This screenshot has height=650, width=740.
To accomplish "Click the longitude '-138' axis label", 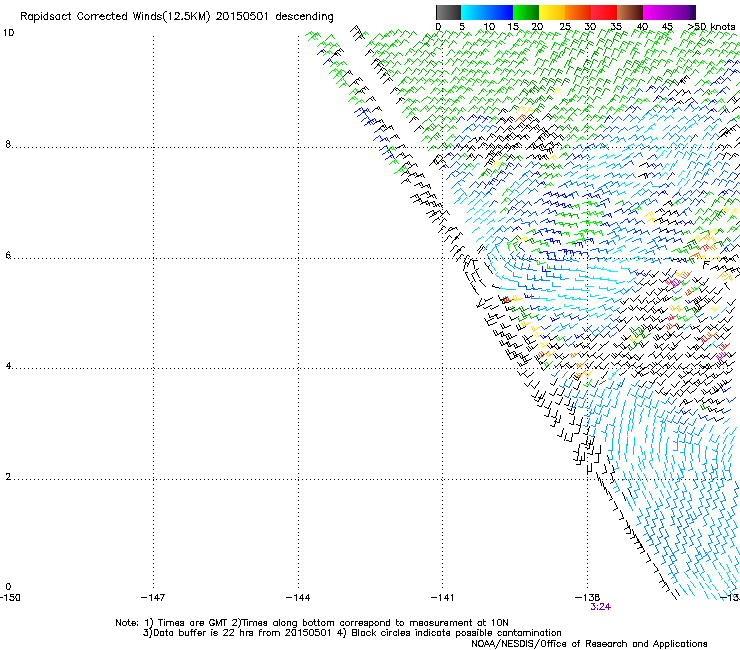I will 587,598.
